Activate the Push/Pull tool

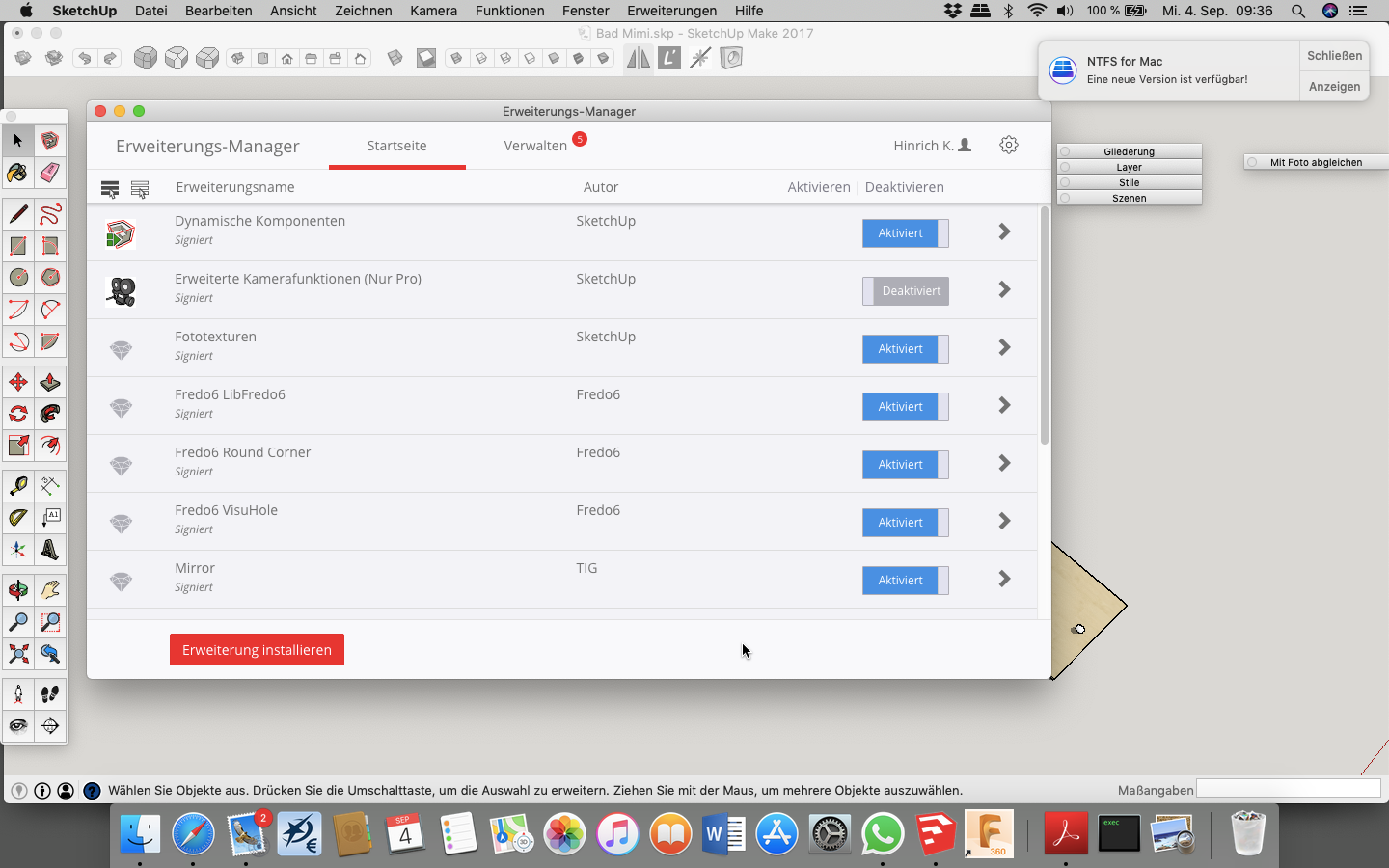[x=50, y=382]
